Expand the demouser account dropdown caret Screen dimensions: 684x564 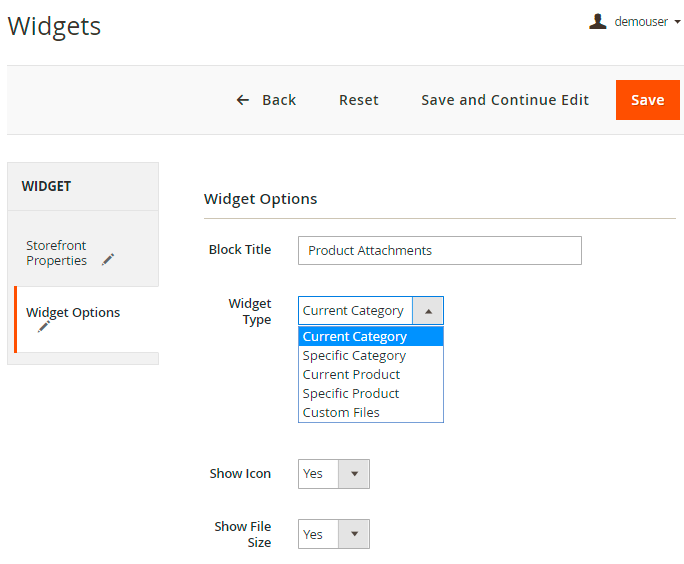[x=677, y=22]
